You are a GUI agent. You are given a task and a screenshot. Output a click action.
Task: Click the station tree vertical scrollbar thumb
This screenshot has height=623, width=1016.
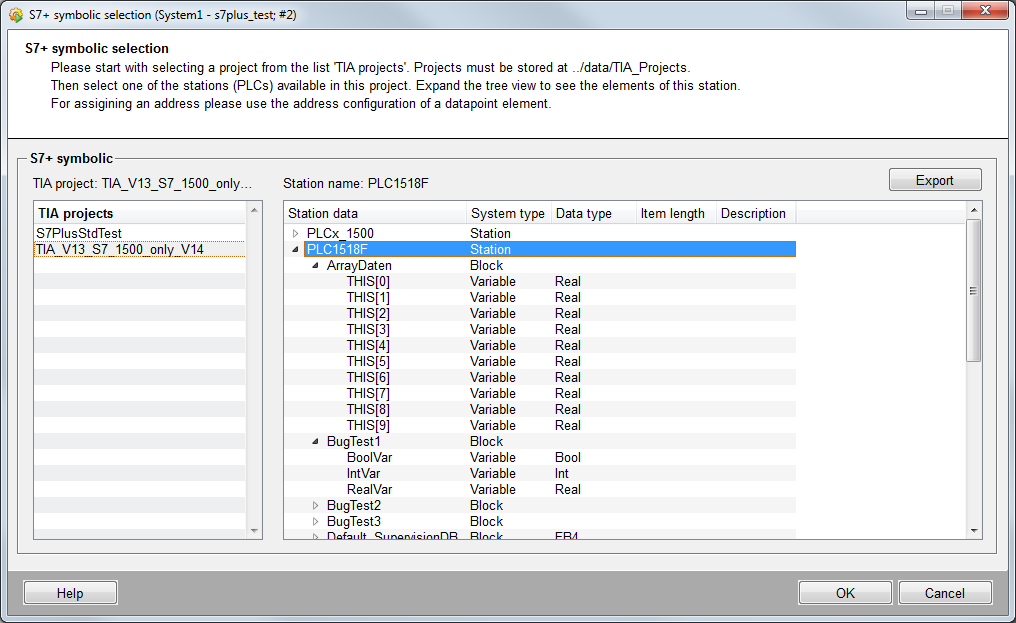(973, 290)
